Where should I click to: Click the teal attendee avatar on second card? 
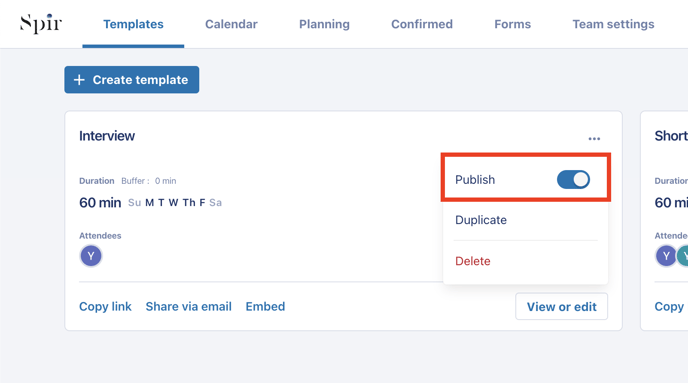tap(682, 256)
